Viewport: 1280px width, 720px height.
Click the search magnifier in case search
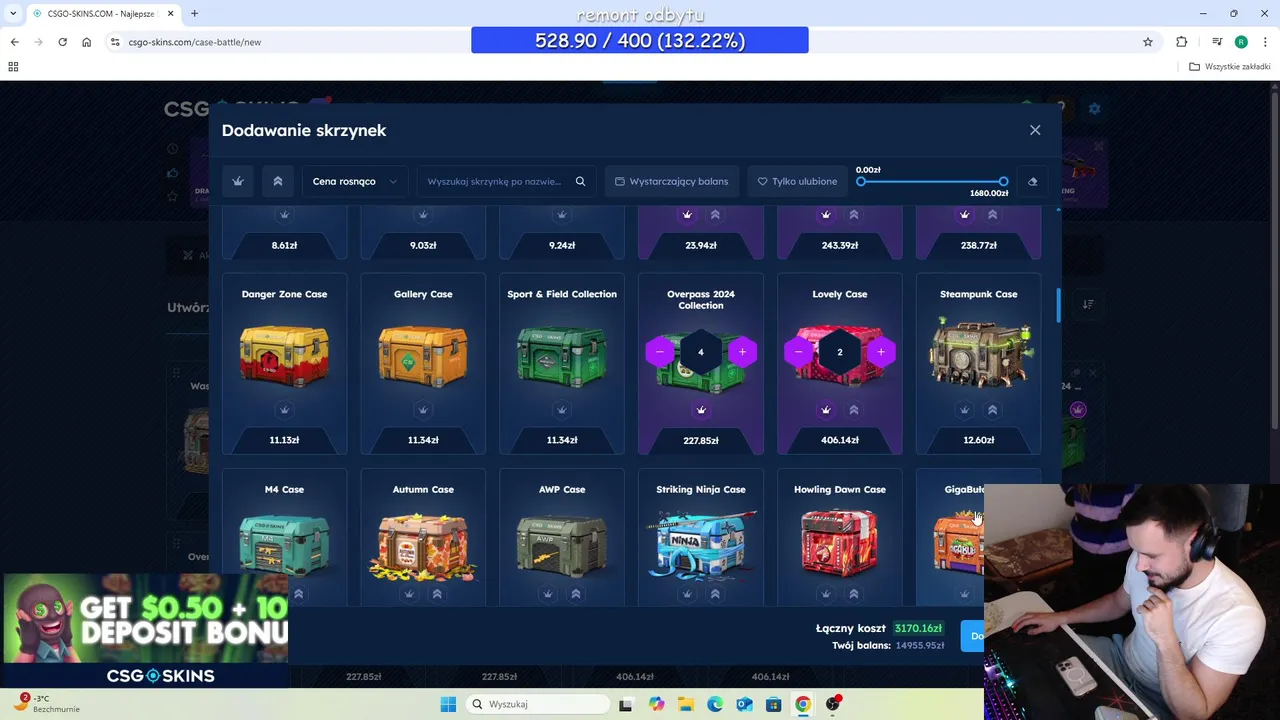click(x=580, y=181)
